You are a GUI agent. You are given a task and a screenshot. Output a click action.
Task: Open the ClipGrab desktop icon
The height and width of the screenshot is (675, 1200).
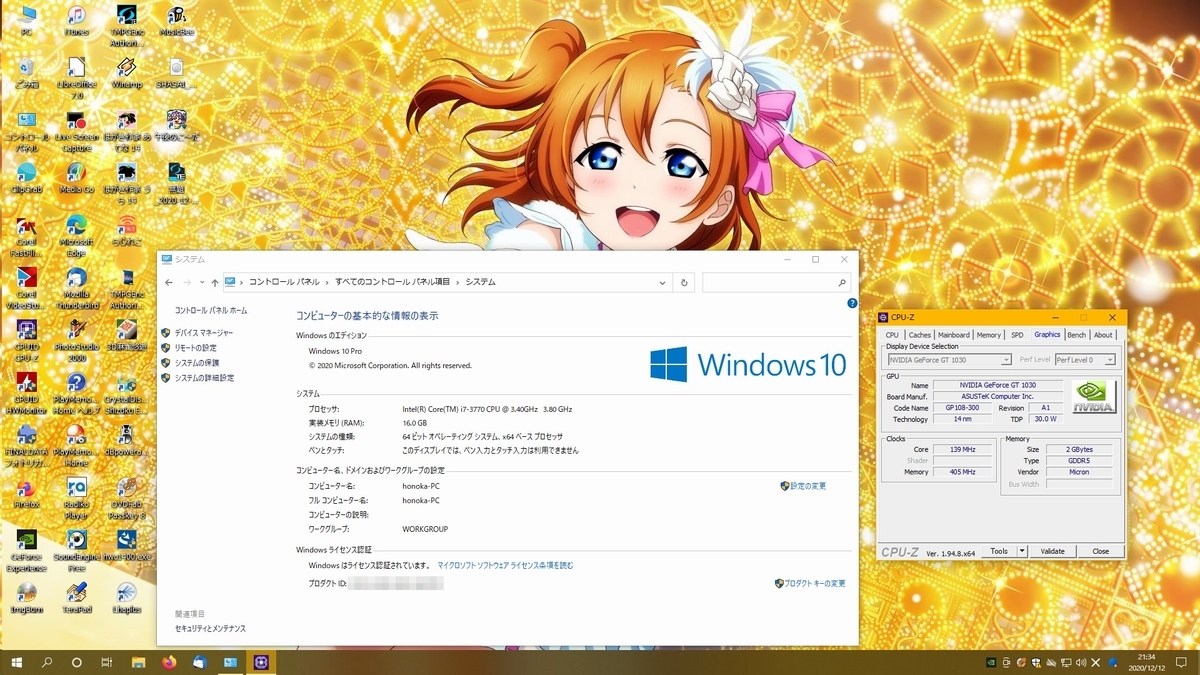click(27, 179)
